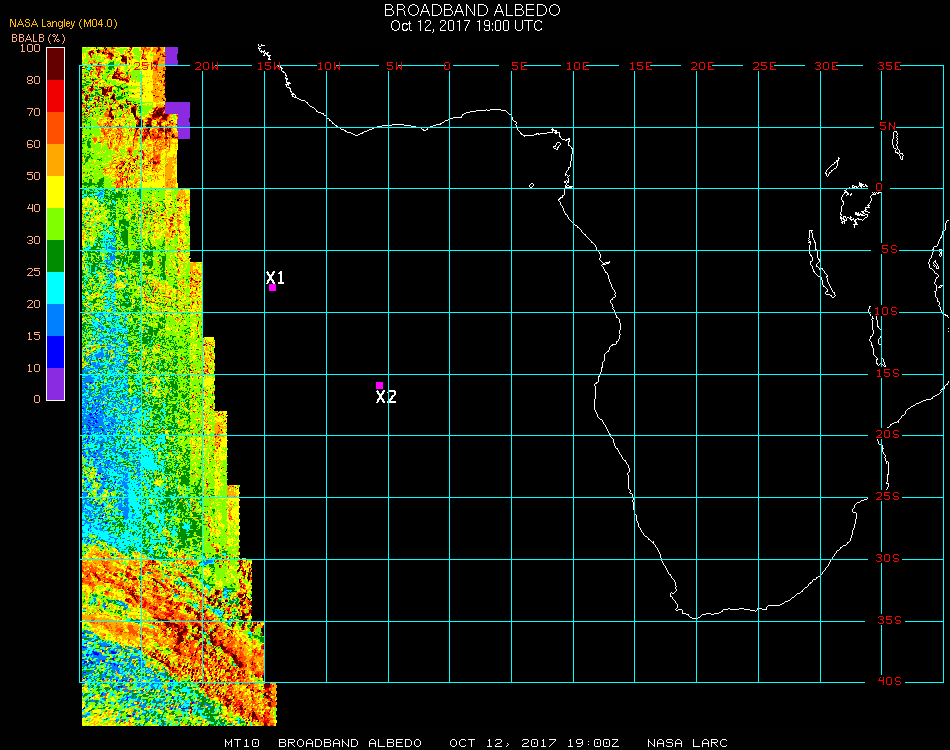Click the legend value "30"

[x=33, y=241]
